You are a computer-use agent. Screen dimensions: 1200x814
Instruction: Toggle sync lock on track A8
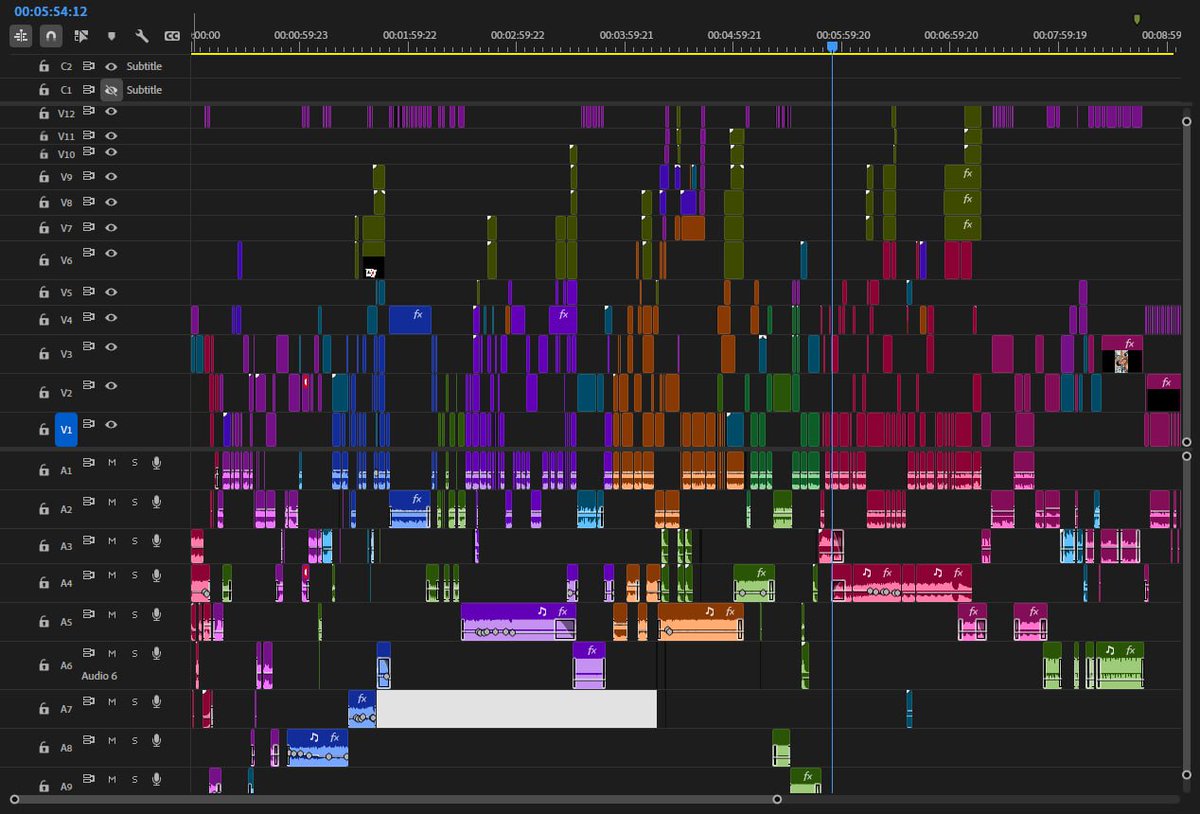[88, 739]
